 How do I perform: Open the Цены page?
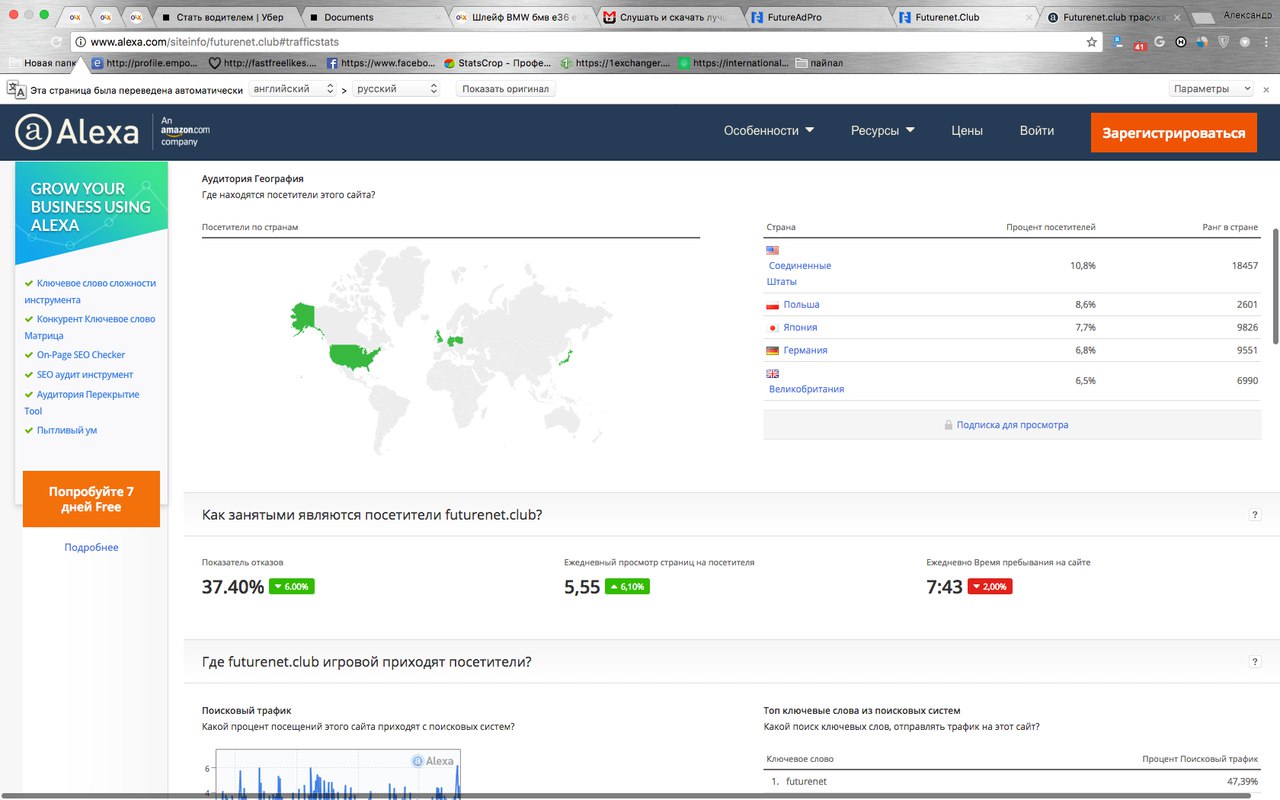[967, 131]
